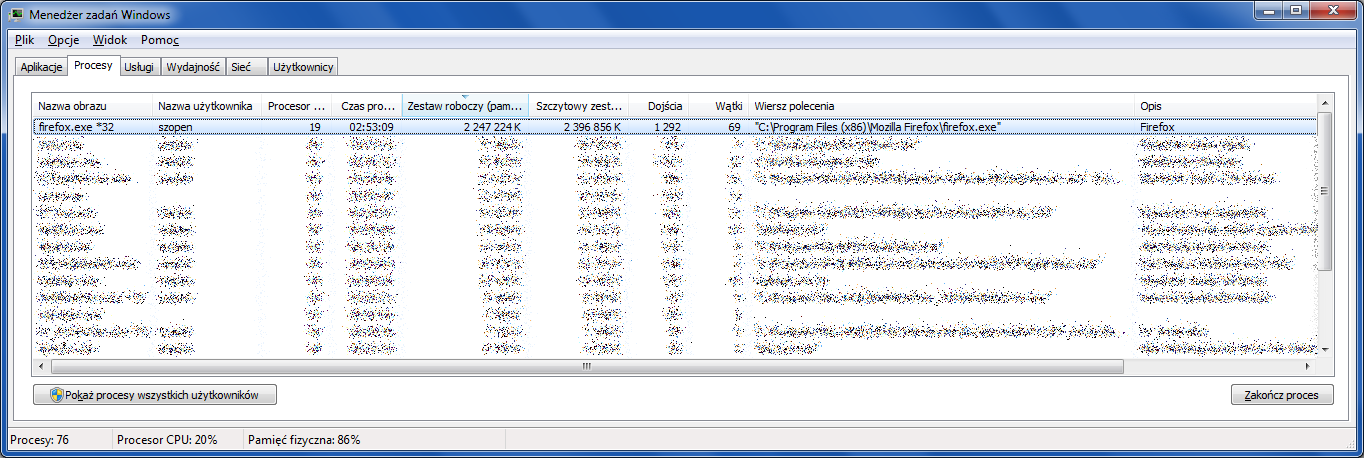Screen dimensions: 1364x458
Task: Click the horizontal scrollbar thumb
Action: 586,367
